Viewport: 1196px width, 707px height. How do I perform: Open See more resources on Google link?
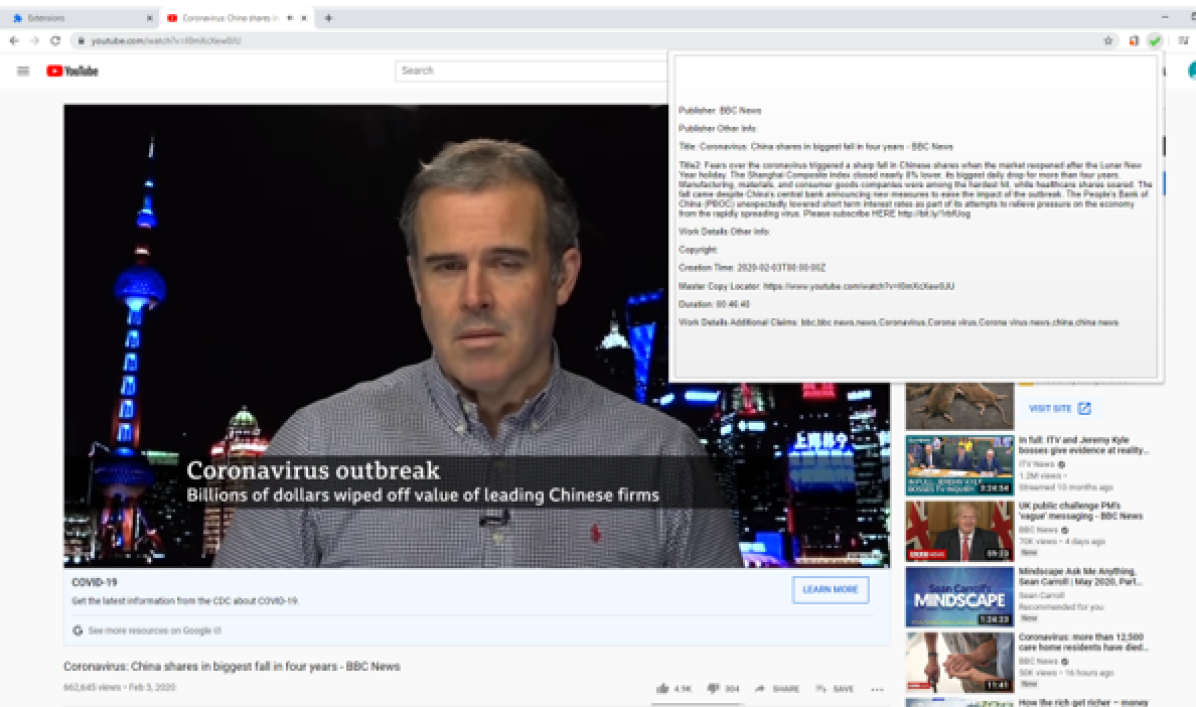tap(154, 631)
